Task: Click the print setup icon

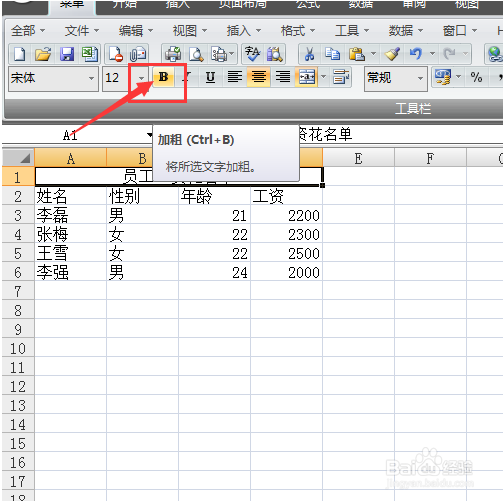Action: pos(219,54)
